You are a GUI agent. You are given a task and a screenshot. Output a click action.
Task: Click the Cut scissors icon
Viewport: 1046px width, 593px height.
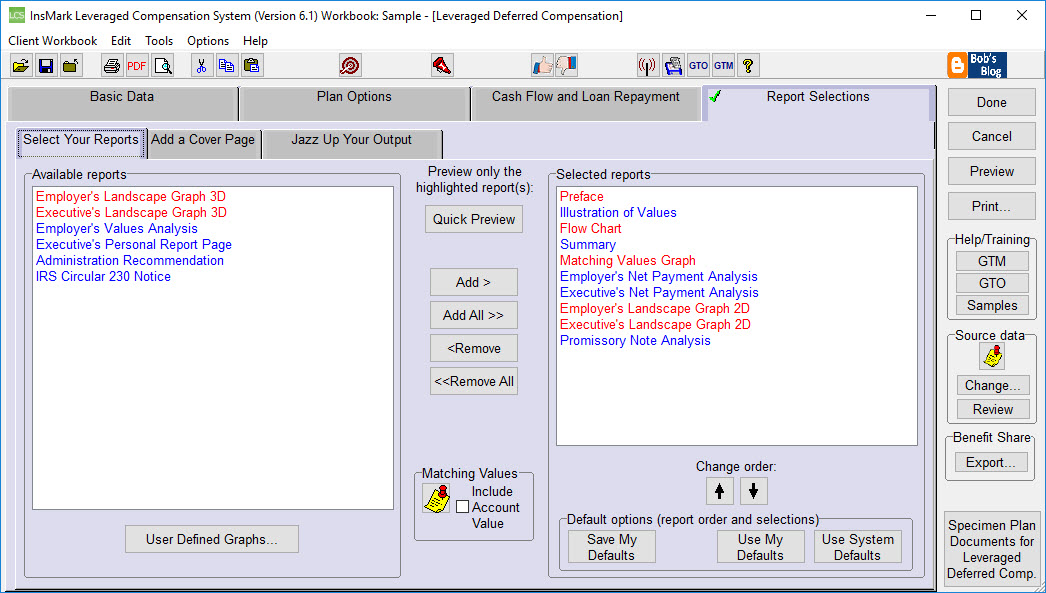point(200,64)
